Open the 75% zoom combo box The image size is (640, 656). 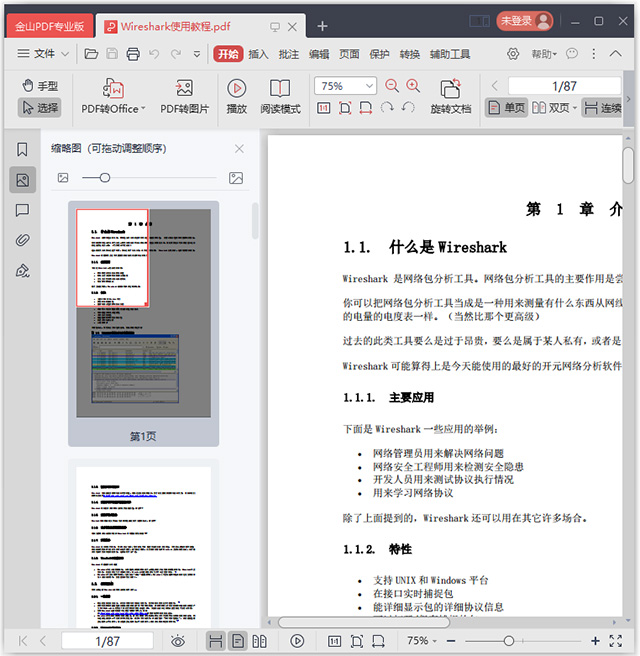345,86
